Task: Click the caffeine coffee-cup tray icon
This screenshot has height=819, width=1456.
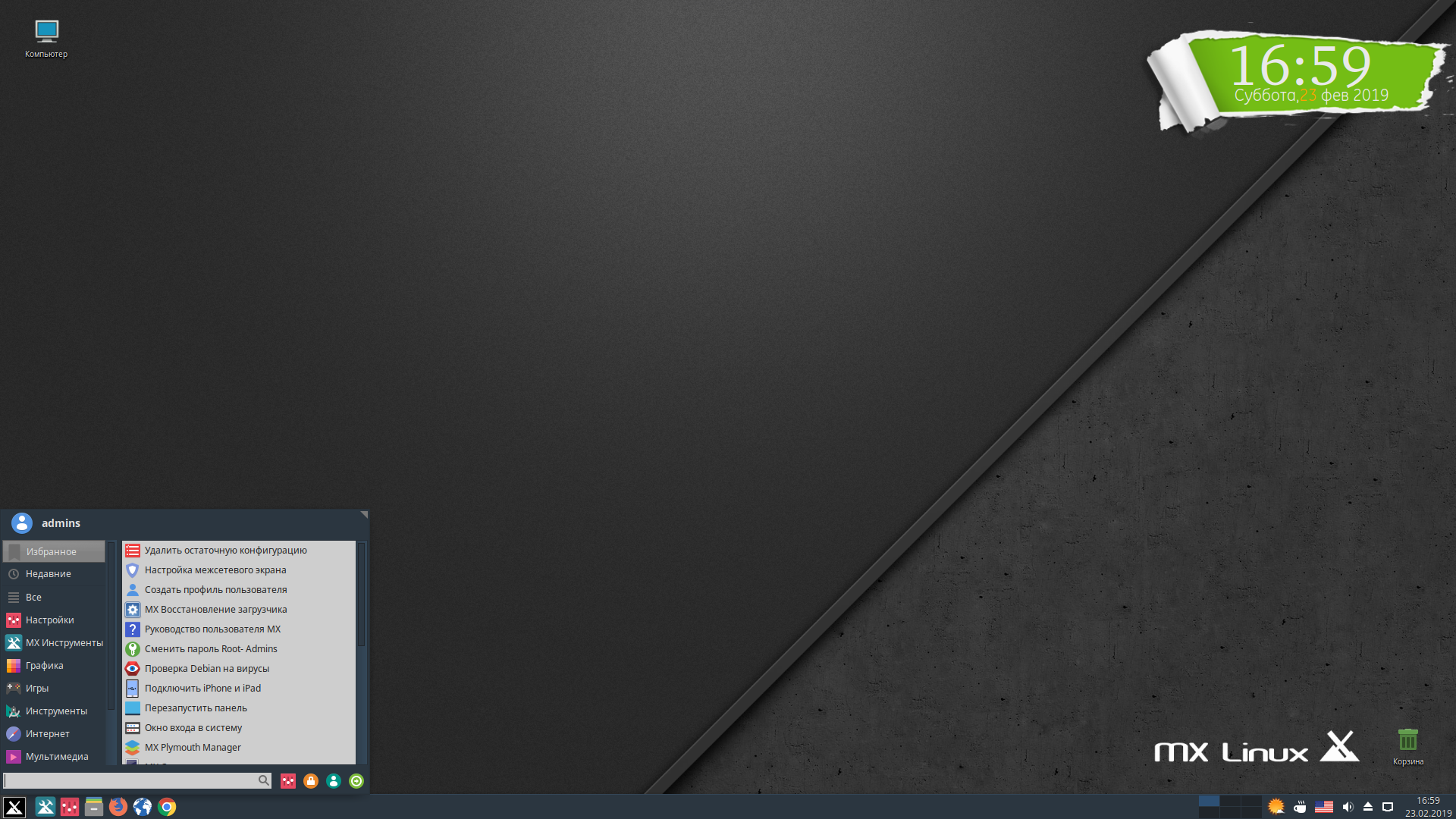Action: point(1300,806)
